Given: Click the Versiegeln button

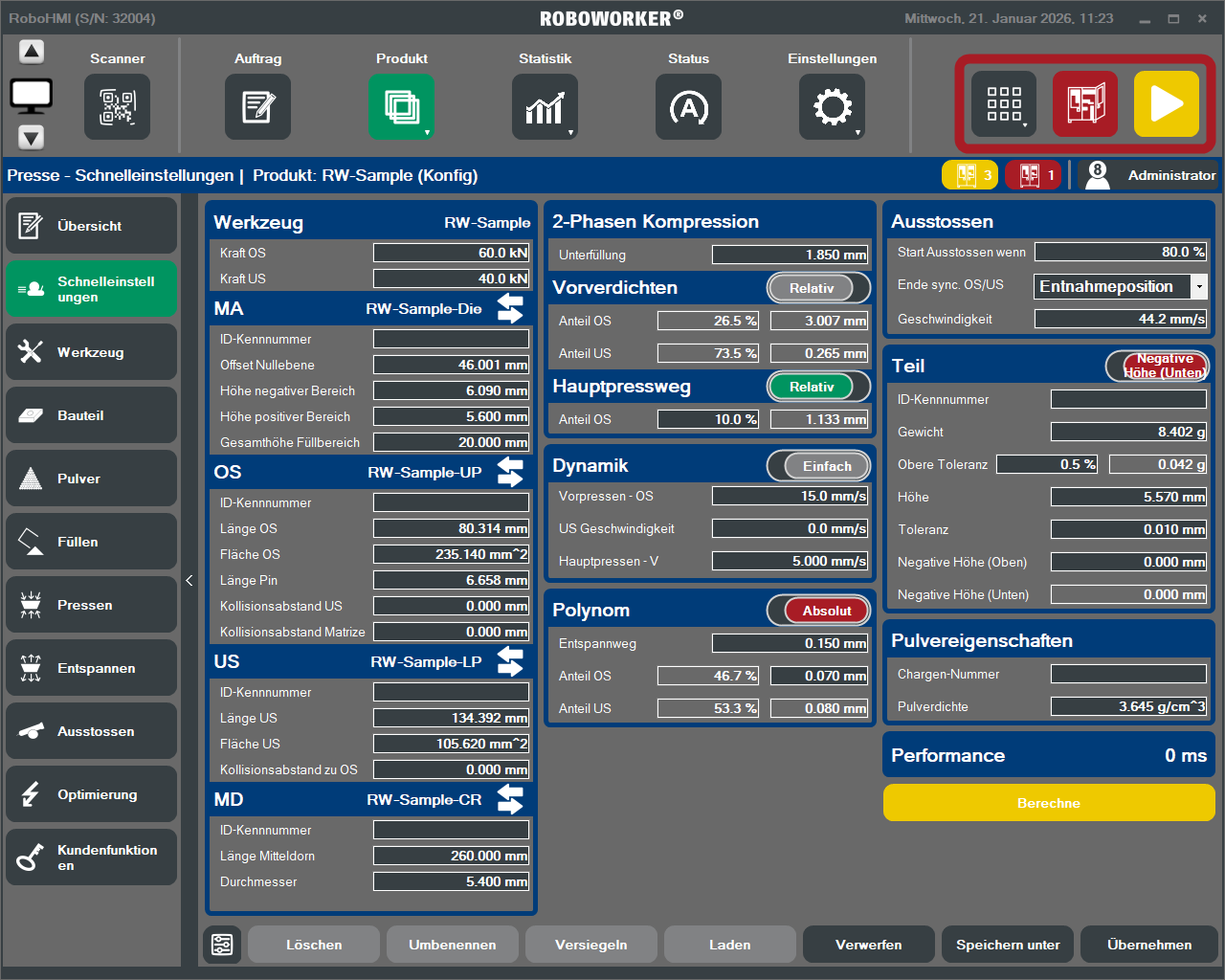Looking at the screenshot, I should click(x=591, y=945).
